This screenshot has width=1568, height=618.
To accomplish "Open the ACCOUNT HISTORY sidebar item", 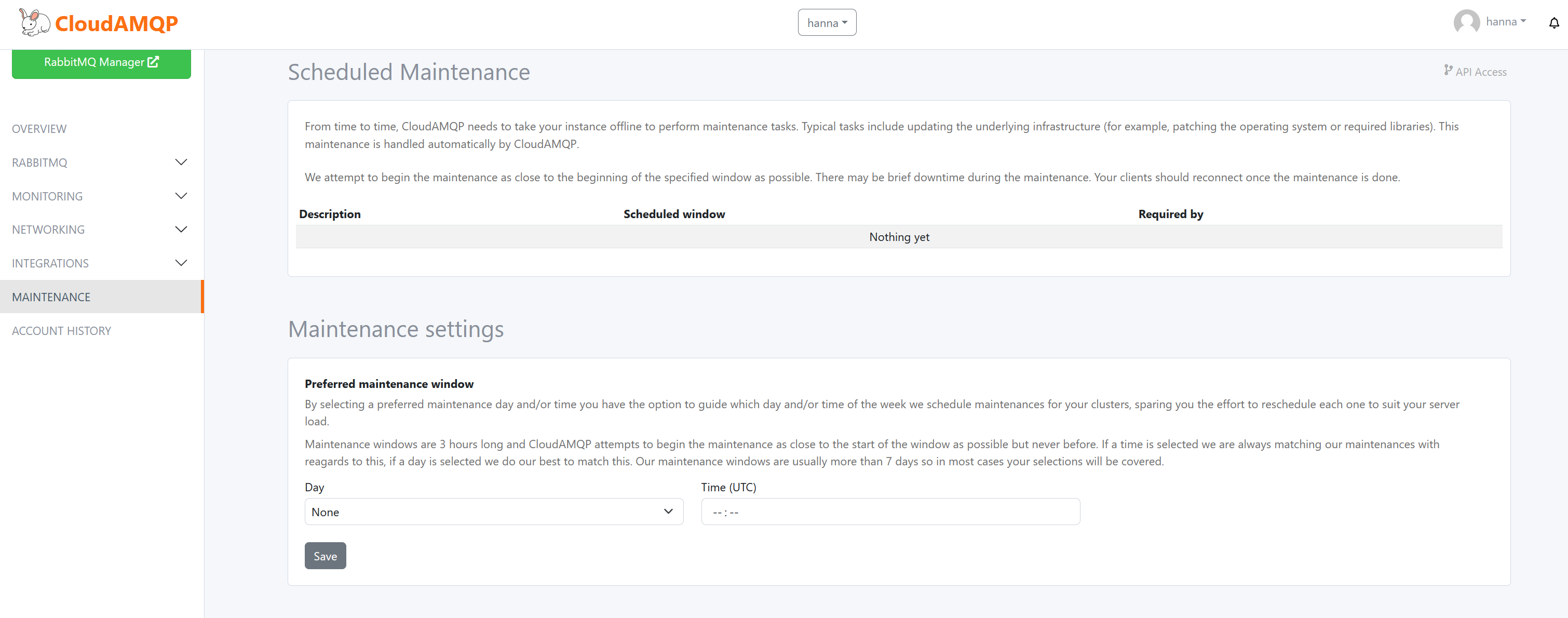I will point(61,331).
